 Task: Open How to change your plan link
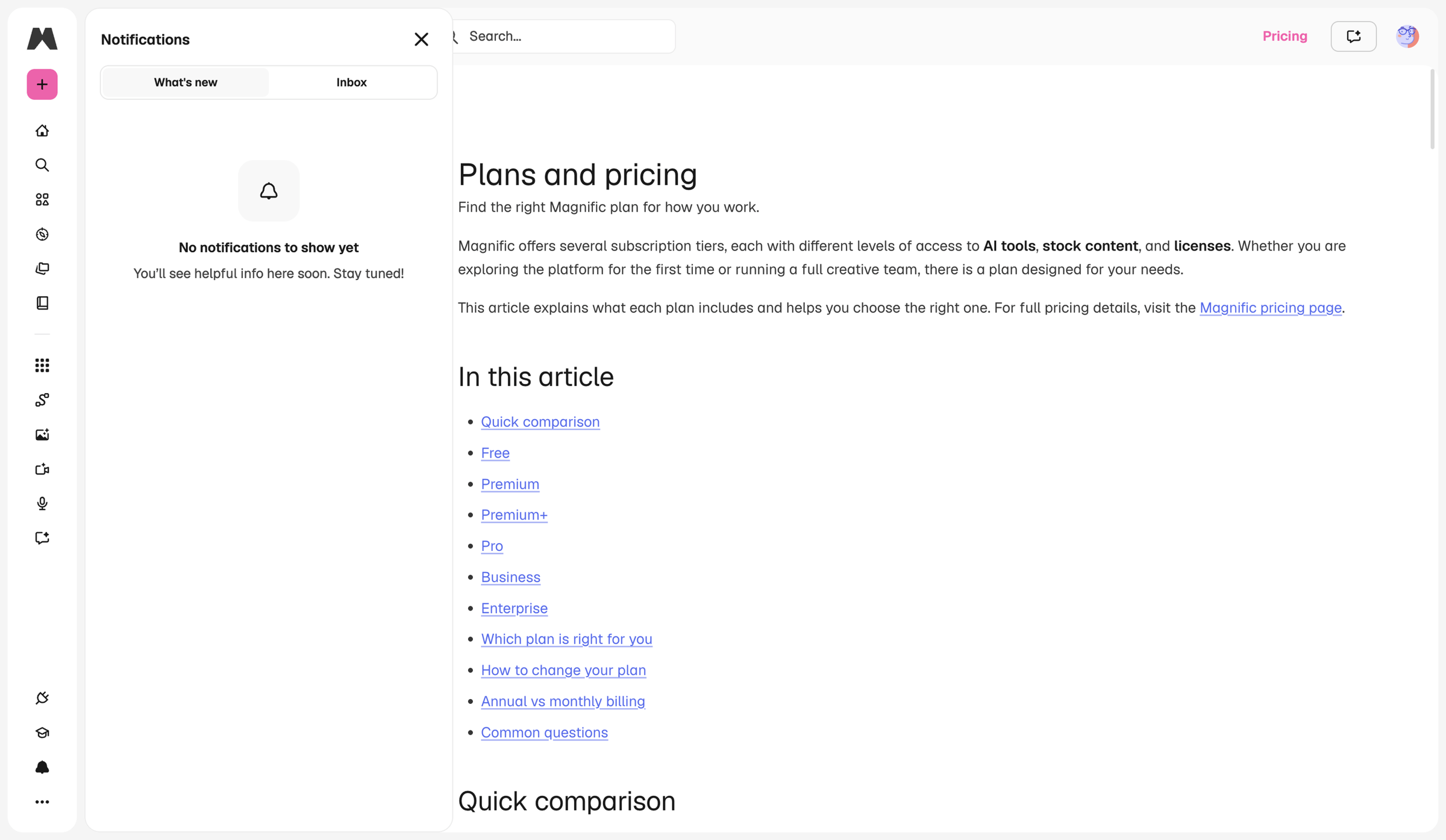pyautogui.click(x=563, y=670)
